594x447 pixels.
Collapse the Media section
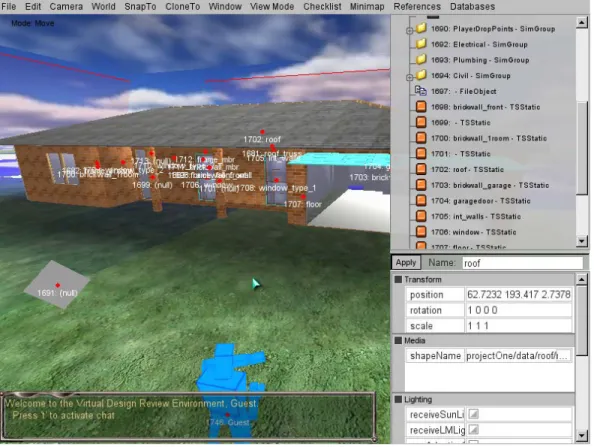[x=398, y=340]
